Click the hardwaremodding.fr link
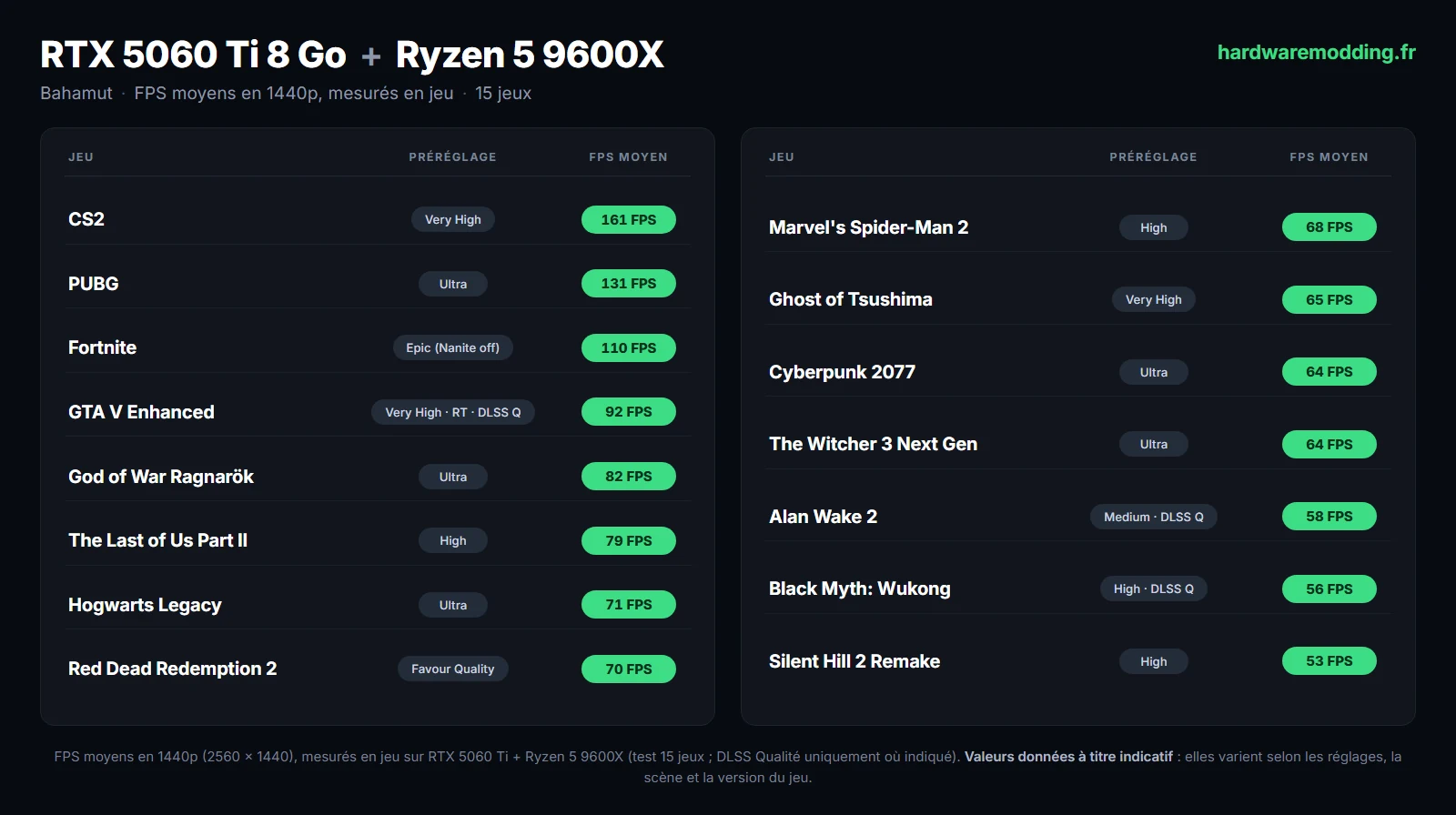Screen dimensions: 1456x815 click(x=1316, y=53)
